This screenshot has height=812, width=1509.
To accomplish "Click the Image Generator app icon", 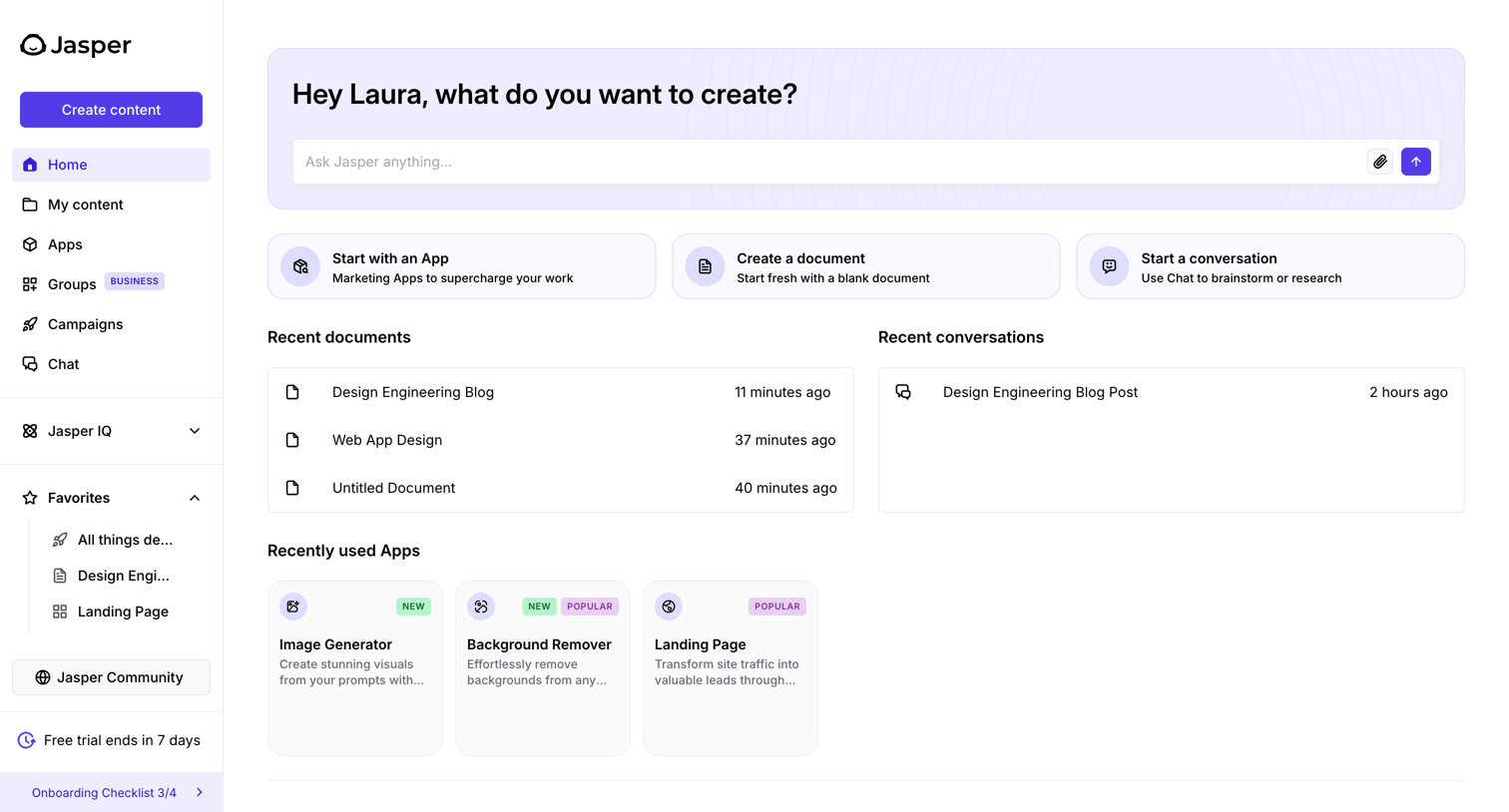I will point(293,607).
